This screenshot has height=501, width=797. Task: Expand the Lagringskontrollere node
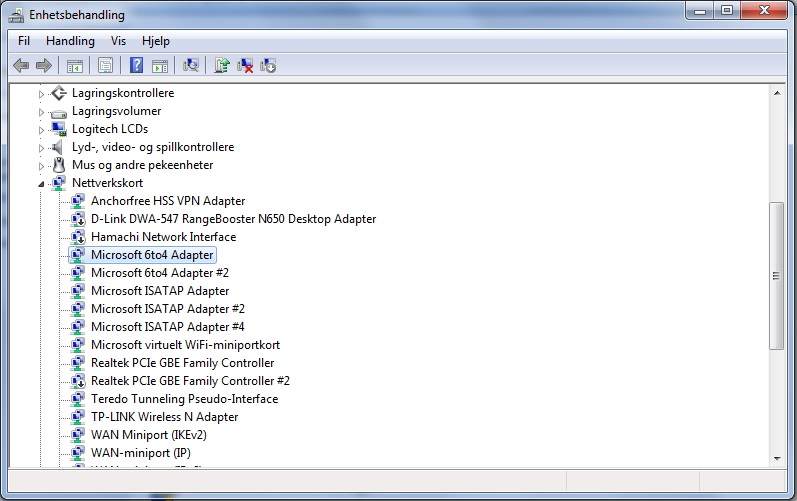(41, 94)
